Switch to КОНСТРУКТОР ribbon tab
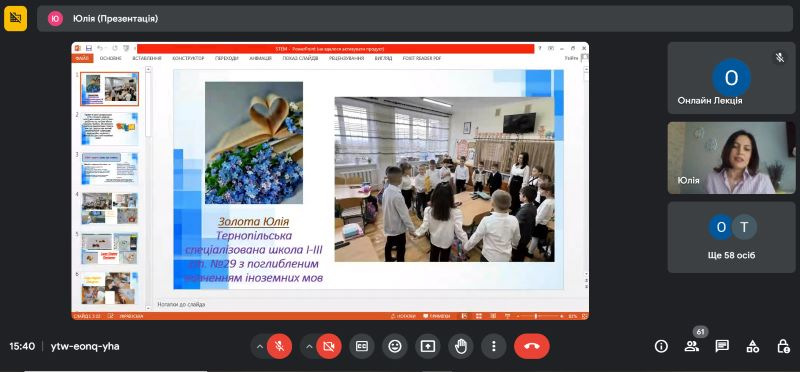Viewport: 800px width, 372px height. click(188, 58)
